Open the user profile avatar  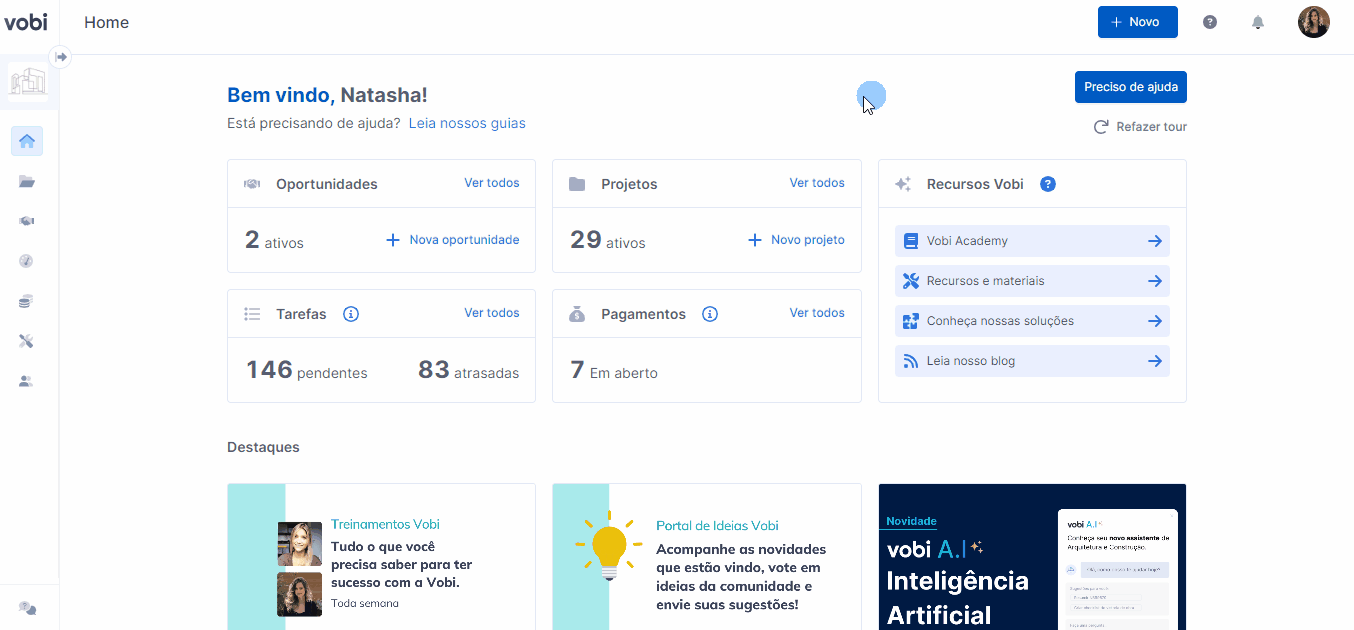[x=1313, y=22]
